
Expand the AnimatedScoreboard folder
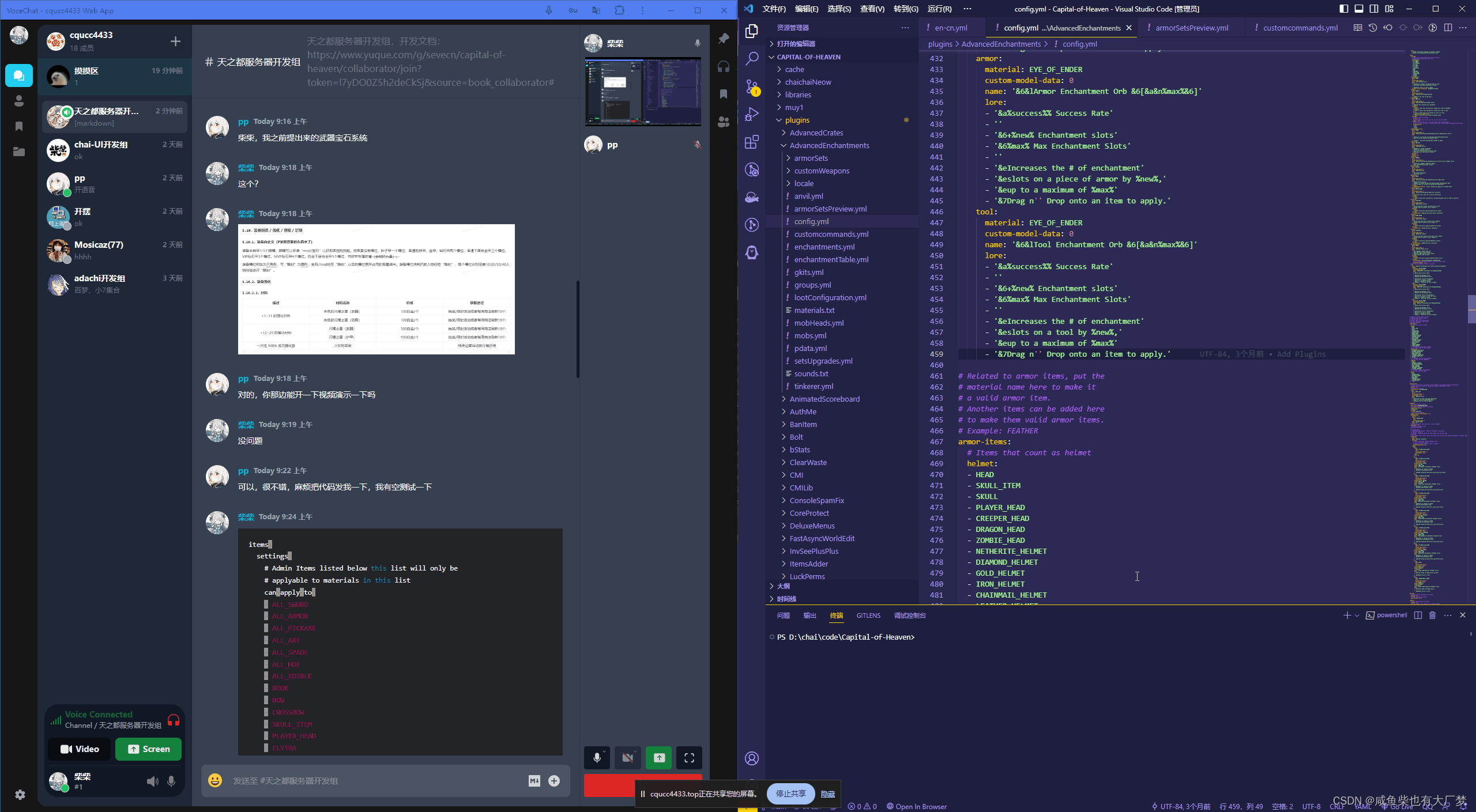(824, 399)
